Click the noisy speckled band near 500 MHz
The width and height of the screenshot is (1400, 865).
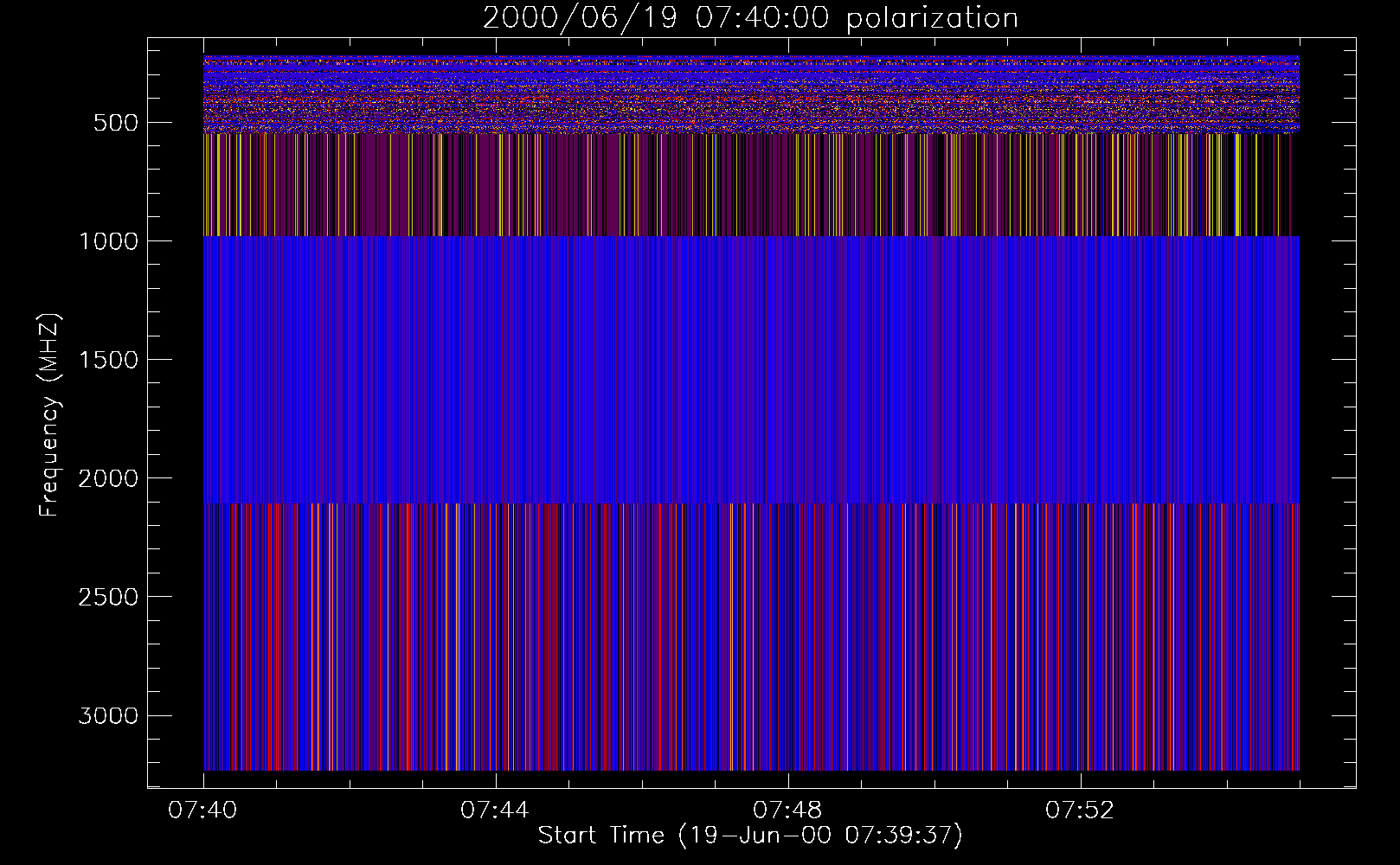751,94
